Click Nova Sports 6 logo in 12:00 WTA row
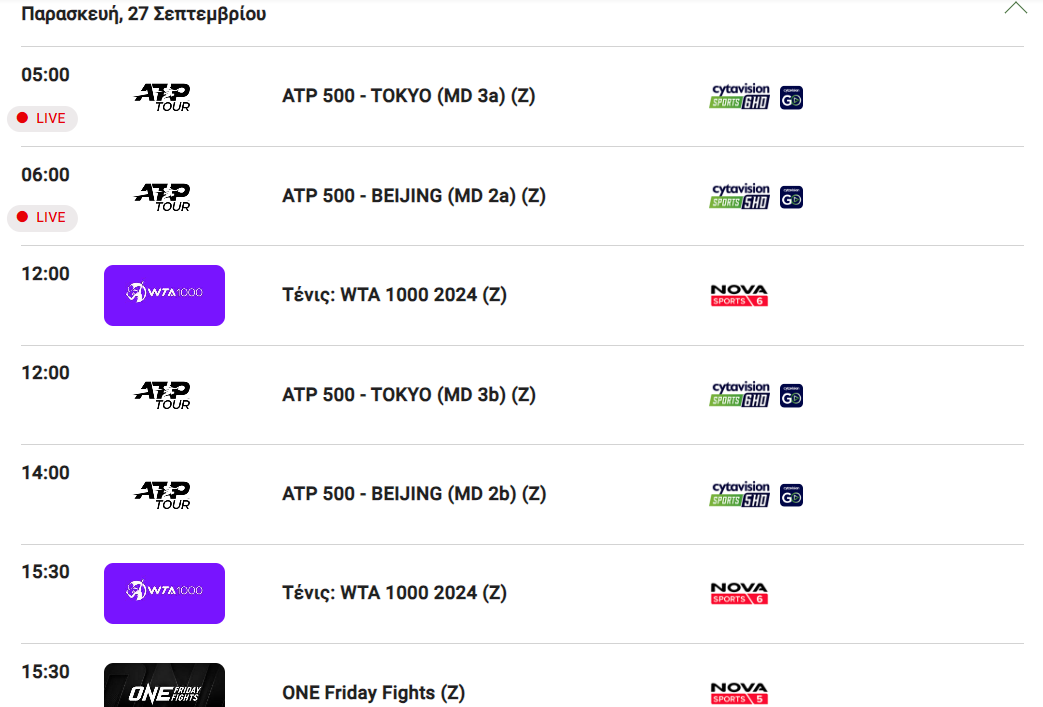Screen dimensions: 1043x707 click(x=739, y=295)
